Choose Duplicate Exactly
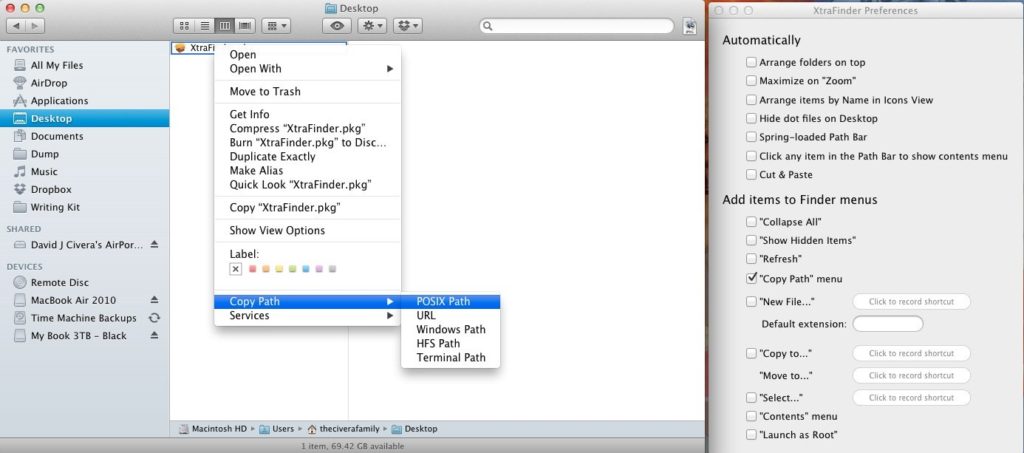The image size is (1024, 453). [x=307, y=157]
